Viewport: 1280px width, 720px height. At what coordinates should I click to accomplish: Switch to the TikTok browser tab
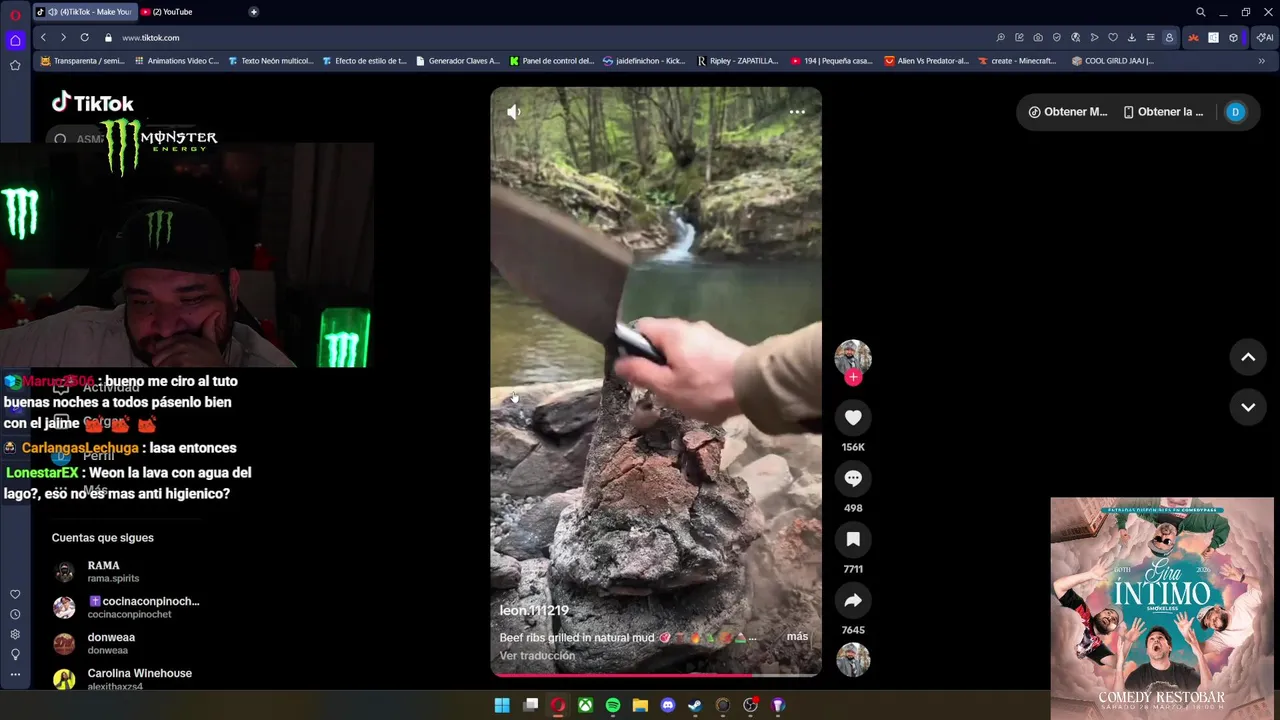pos(84,12)
